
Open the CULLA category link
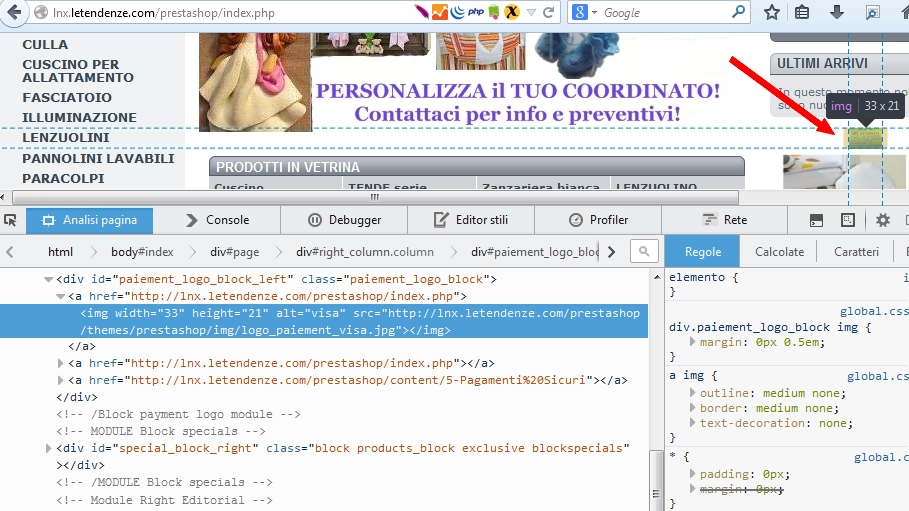[x=45, y=45]
